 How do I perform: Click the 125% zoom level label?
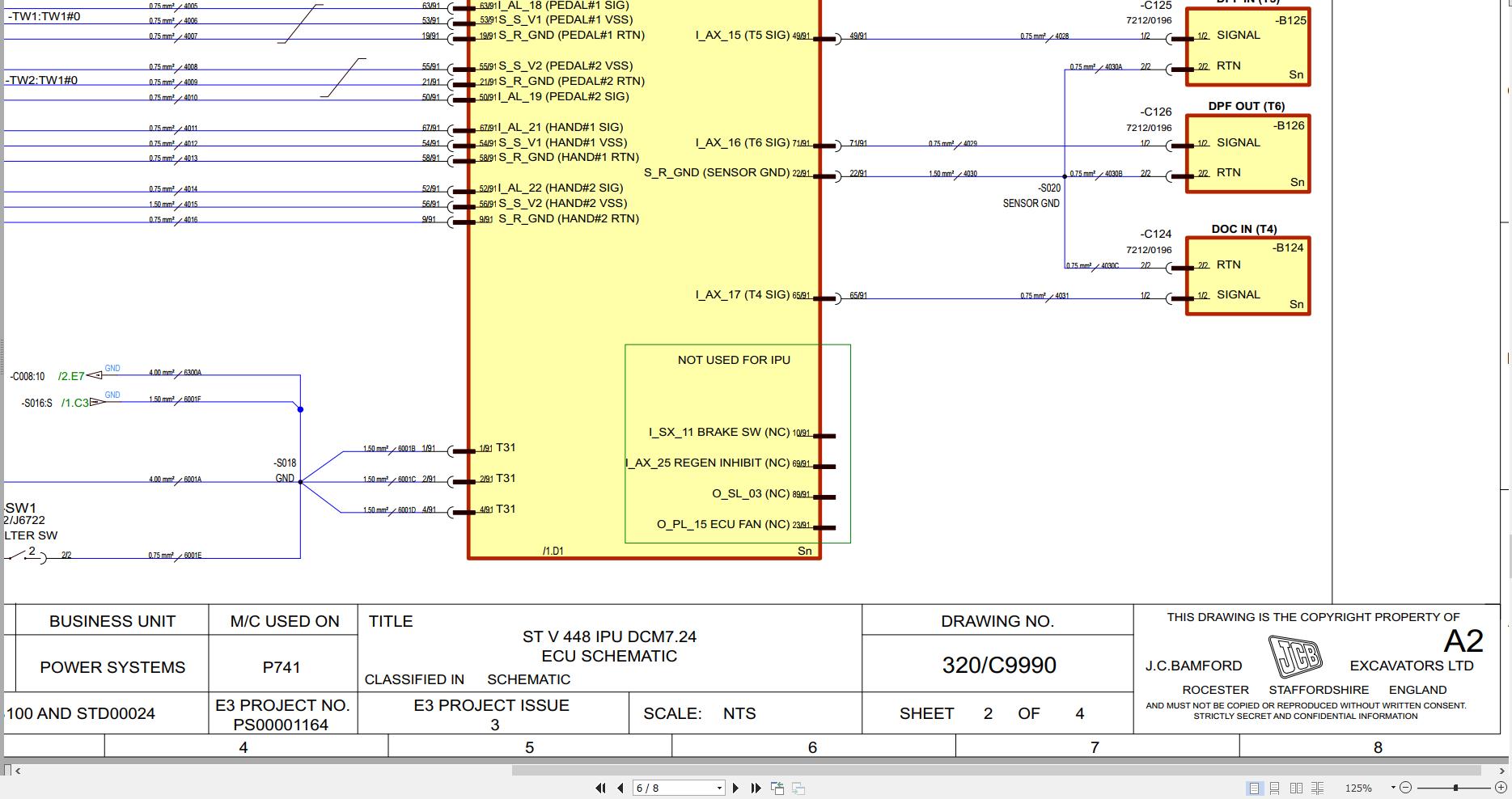tap(1359, 788)
